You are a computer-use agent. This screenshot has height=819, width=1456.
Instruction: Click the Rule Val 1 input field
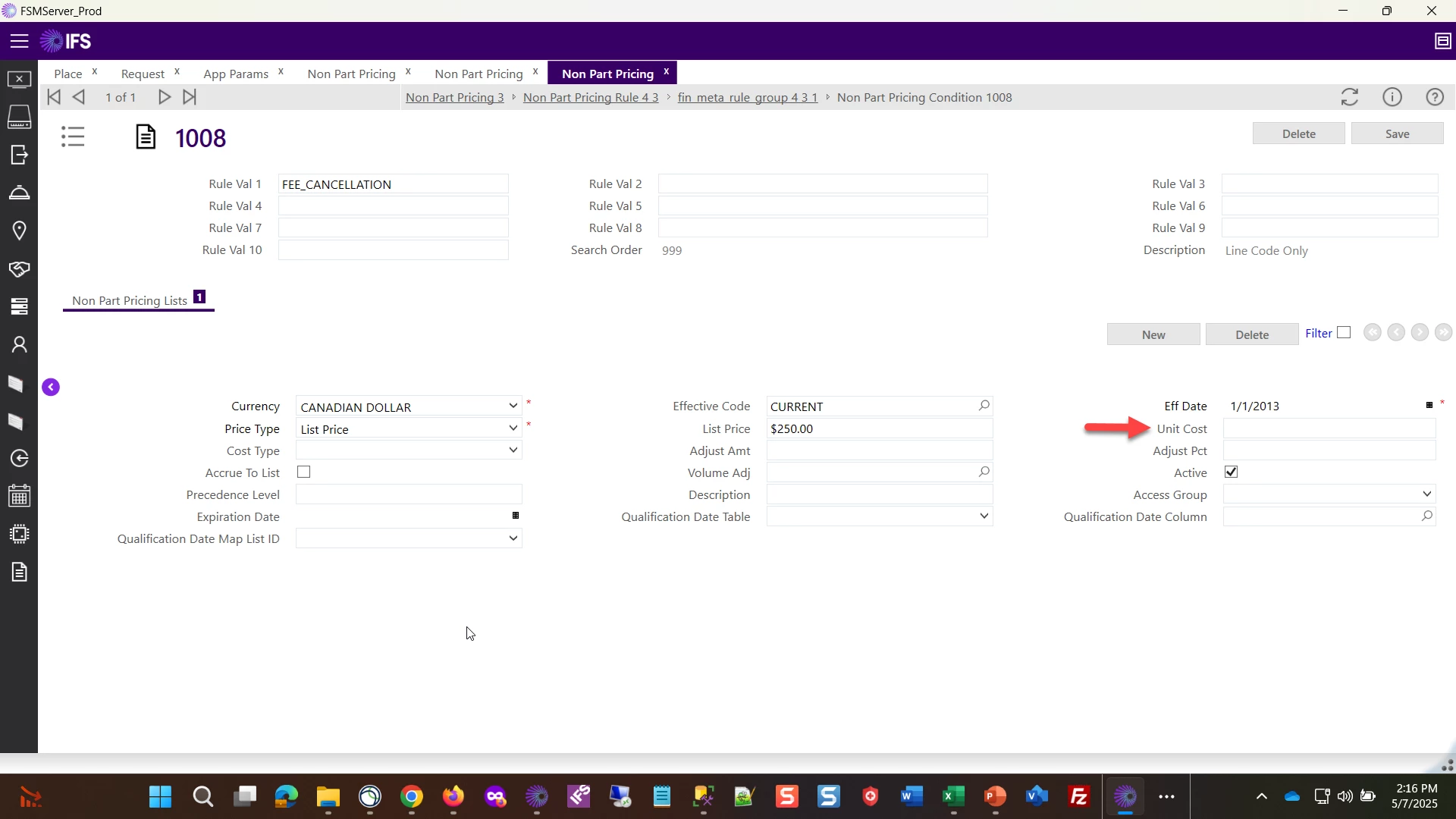[394, 184]
